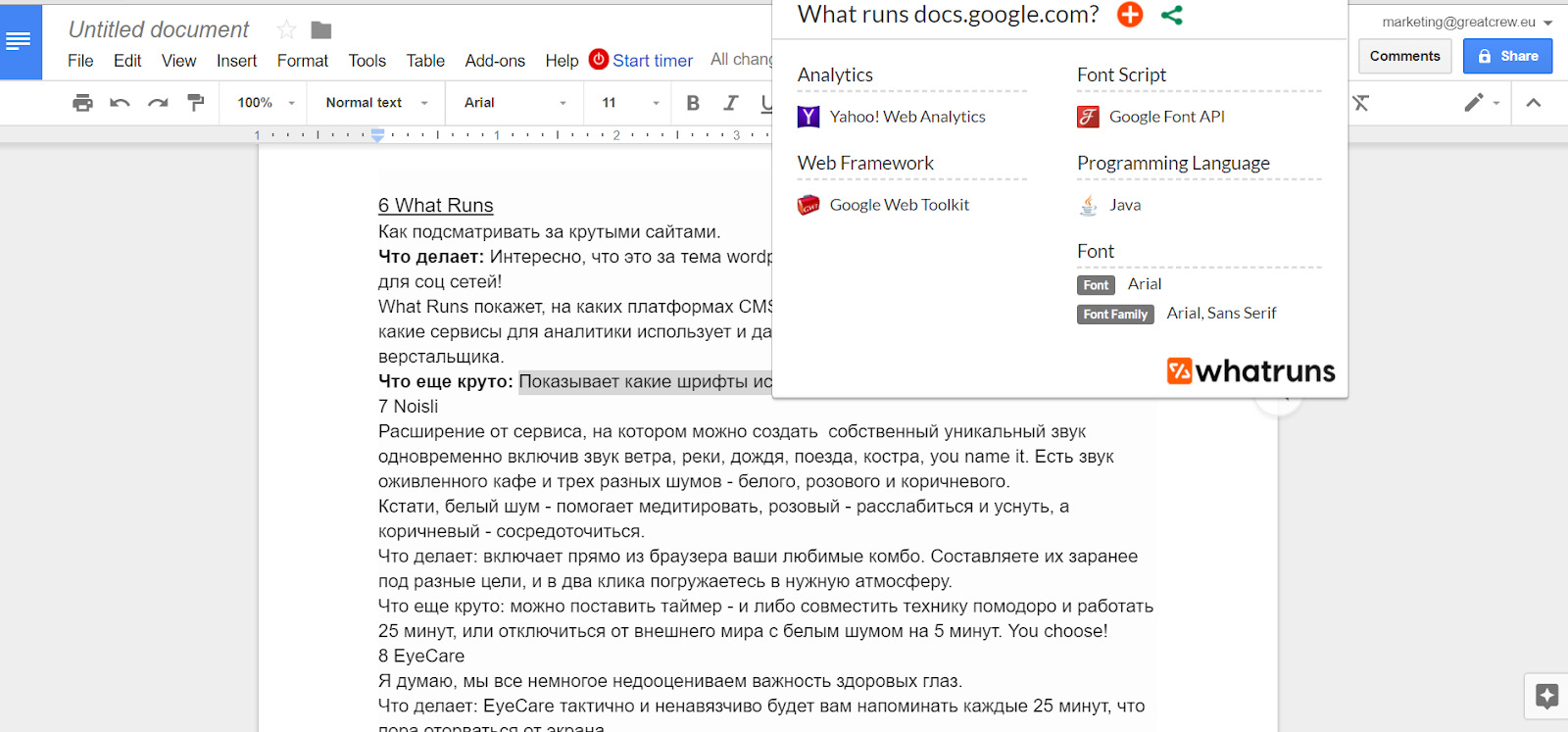Click the Analytics section heading
The height and width of the screenshot is (732, 1568).
pos(835,75)
